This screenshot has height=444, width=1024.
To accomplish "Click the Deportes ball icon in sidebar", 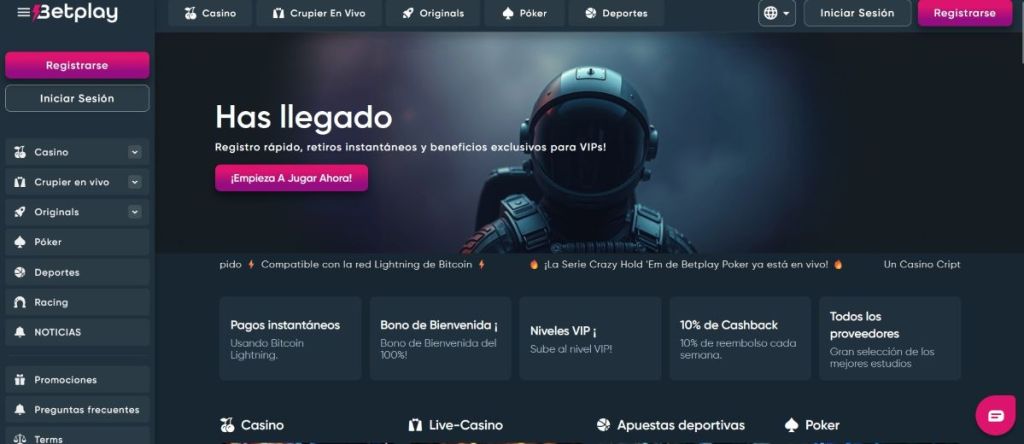I will tap(20, 272).
